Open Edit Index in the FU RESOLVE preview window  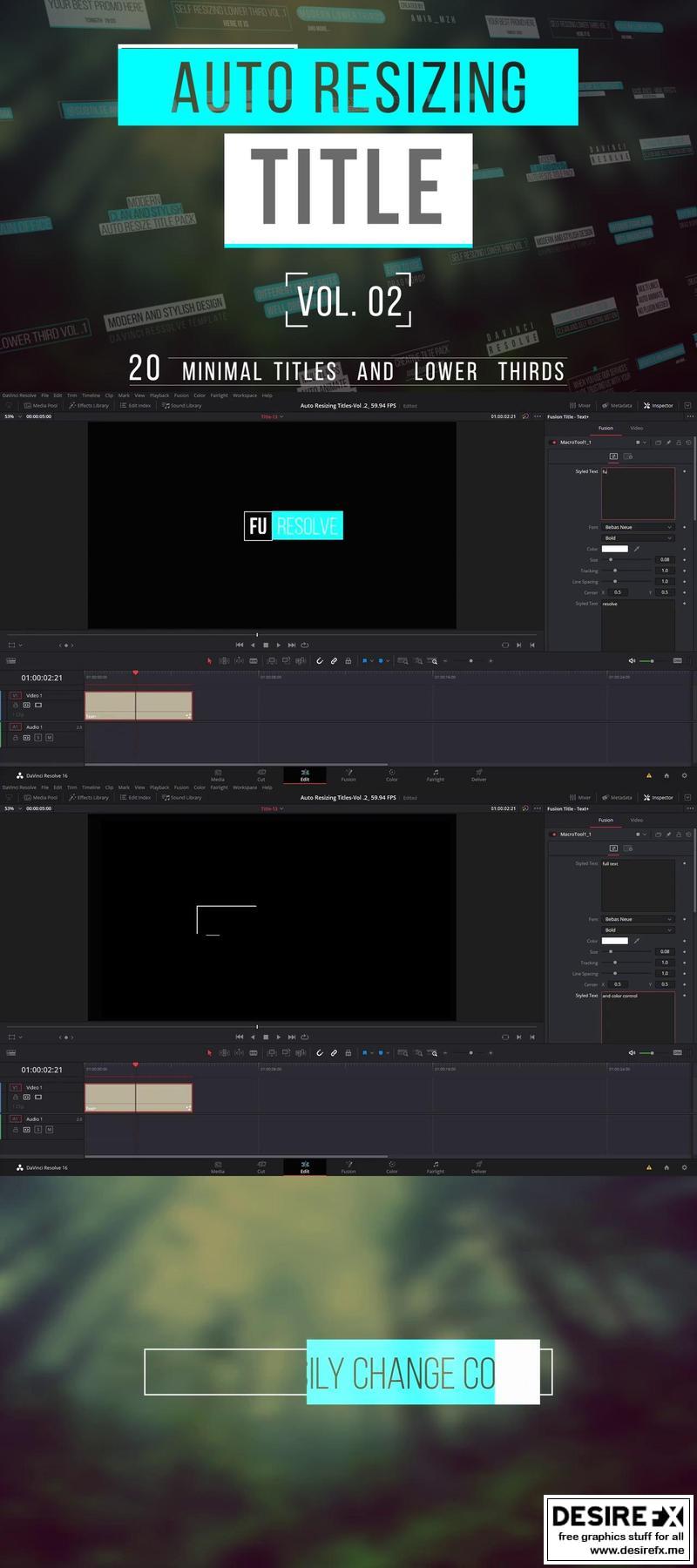click(x=135, y=405)
